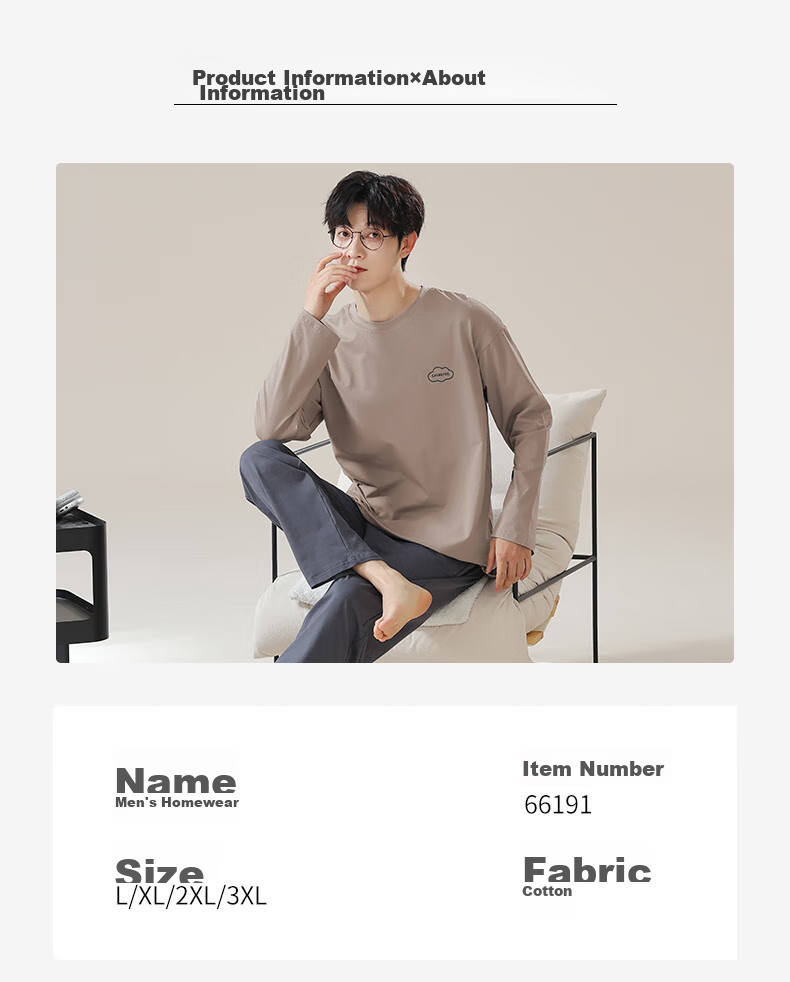Select the Name heading
Image resolution: width=790 pixels, height=982 pixels.
click(x=175, y=781)
